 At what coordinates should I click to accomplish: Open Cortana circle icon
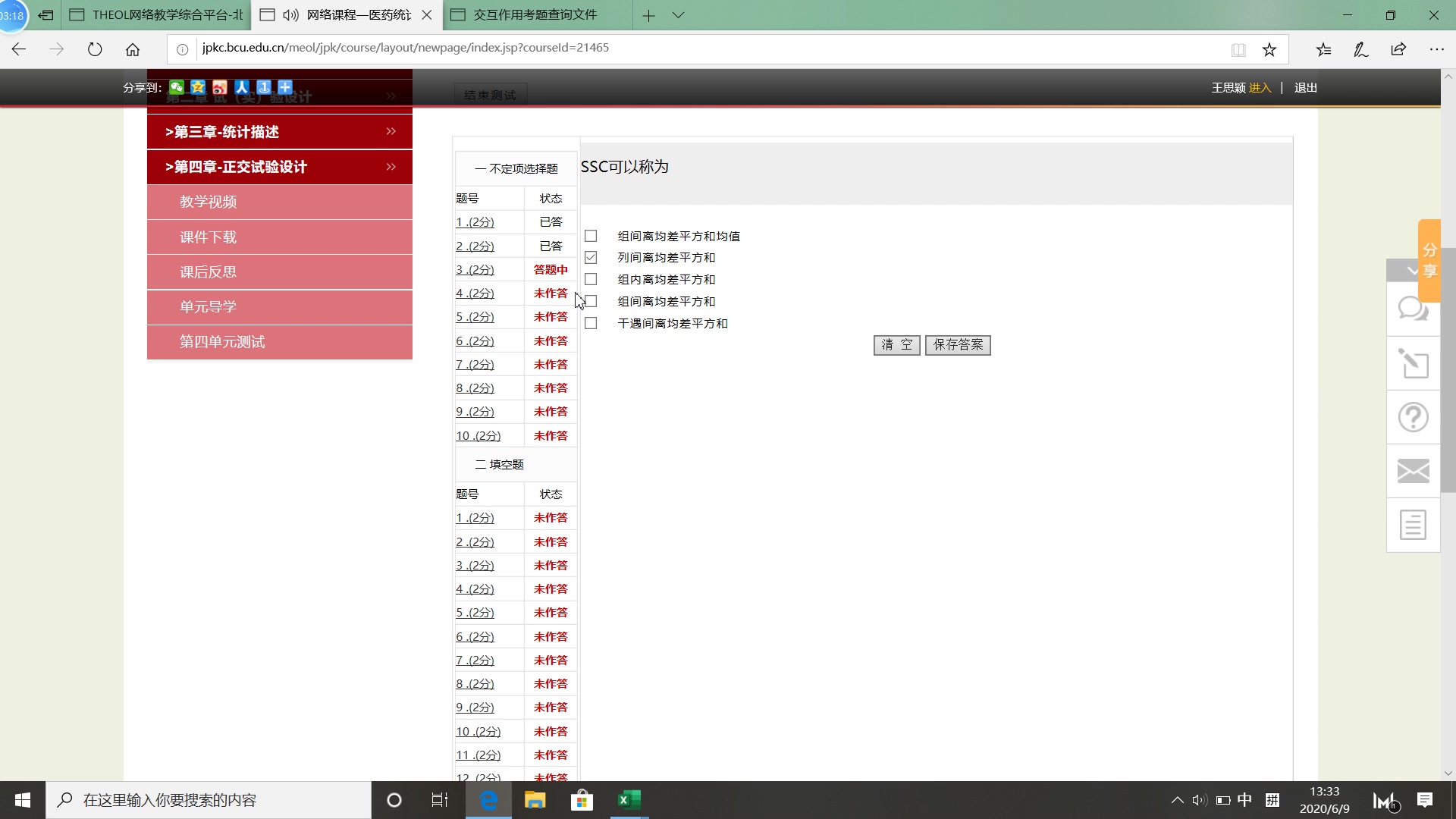point(394,800)
